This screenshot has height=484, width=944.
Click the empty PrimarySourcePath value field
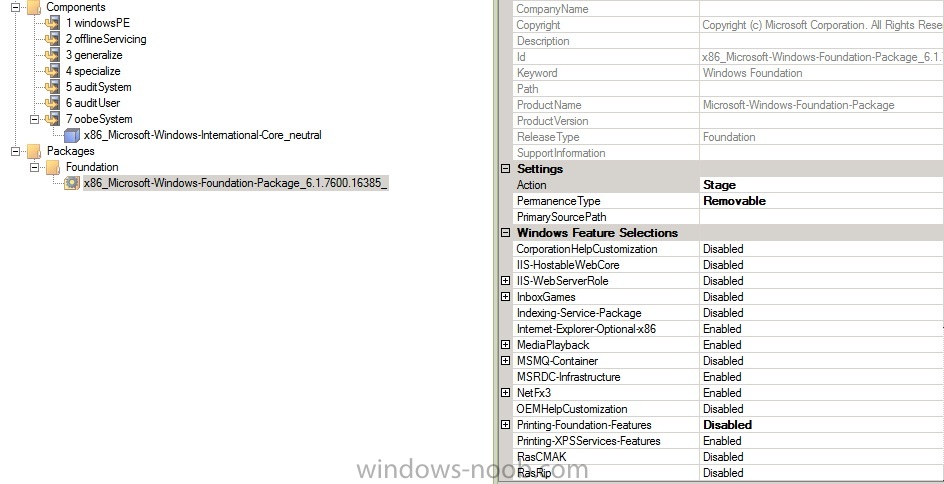821,217
